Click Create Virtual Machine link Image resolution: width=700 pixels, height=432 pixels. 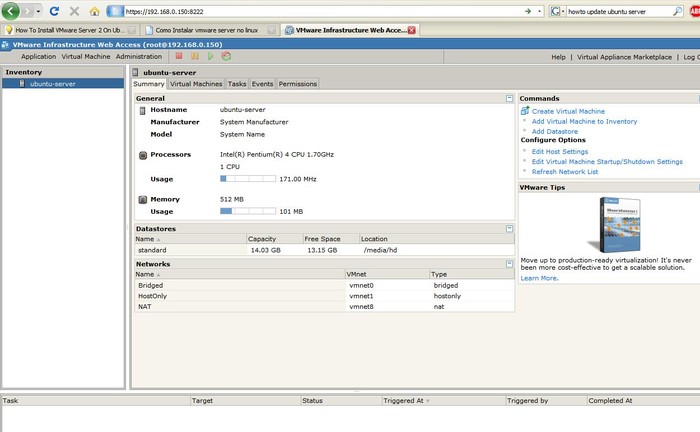(568, 111)
